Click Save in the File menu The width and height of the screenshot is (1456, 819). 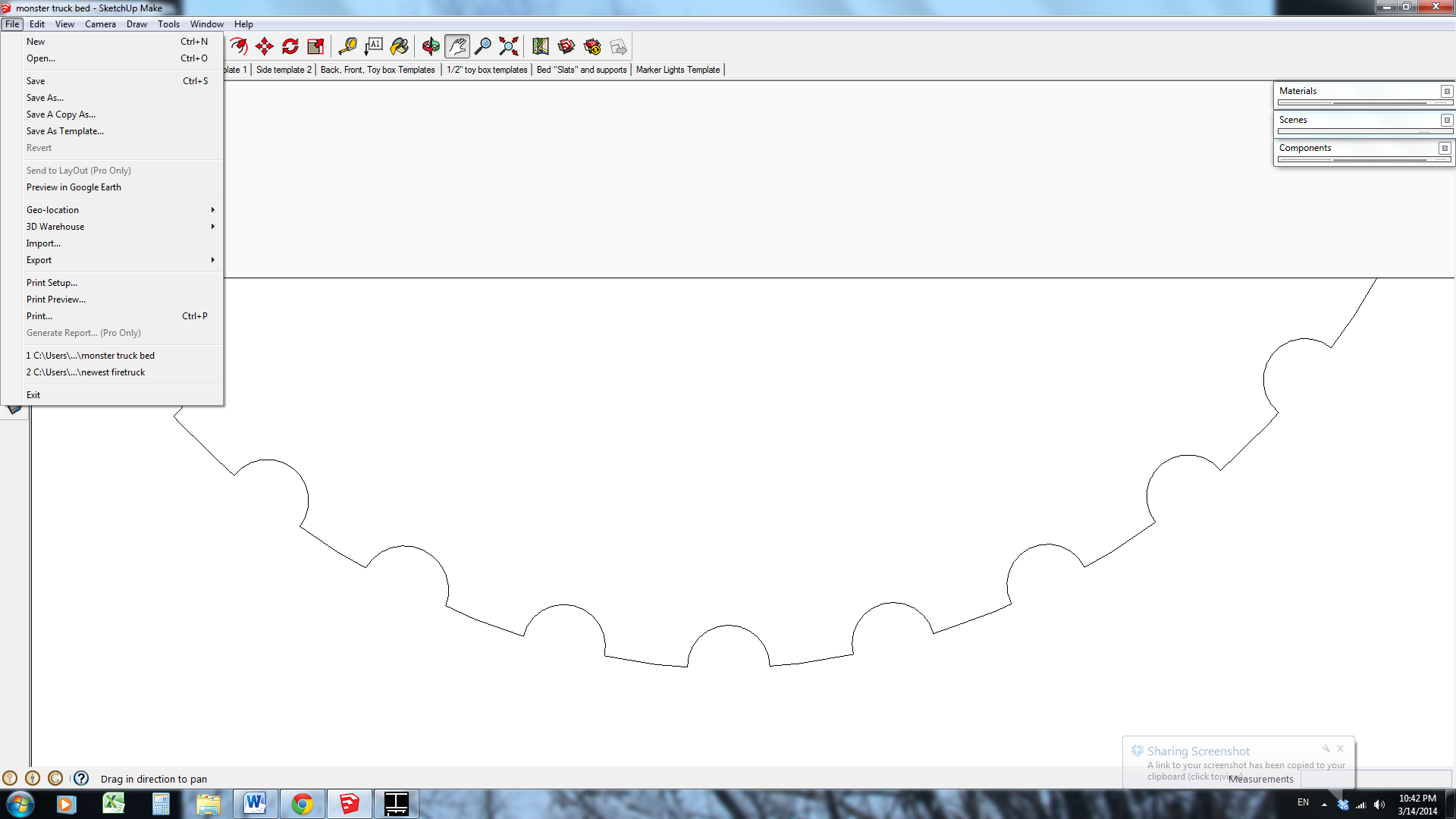click(x=112, y=81)
